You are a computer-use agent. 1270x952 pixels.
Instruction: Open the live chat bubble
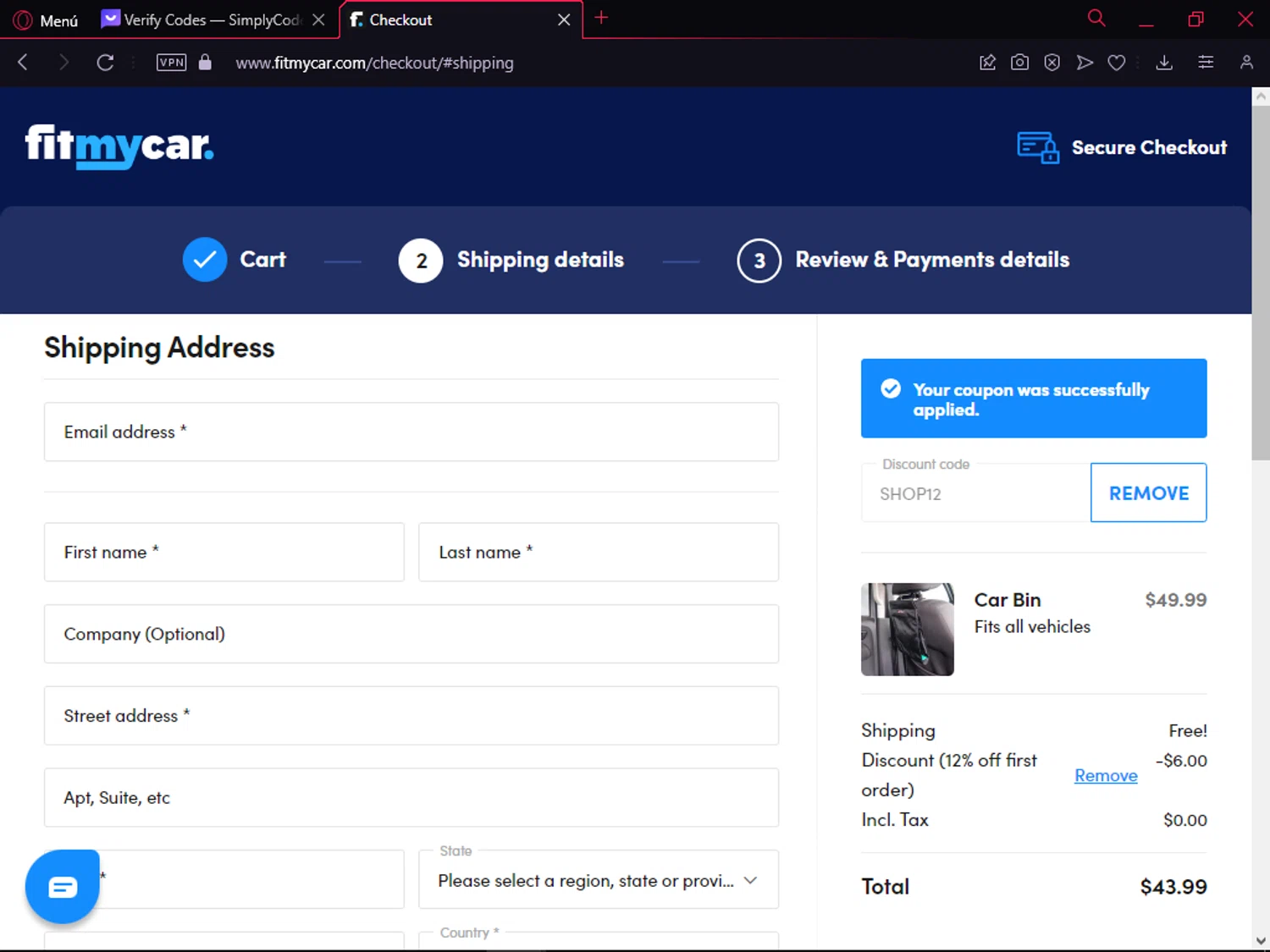[63, 887]
